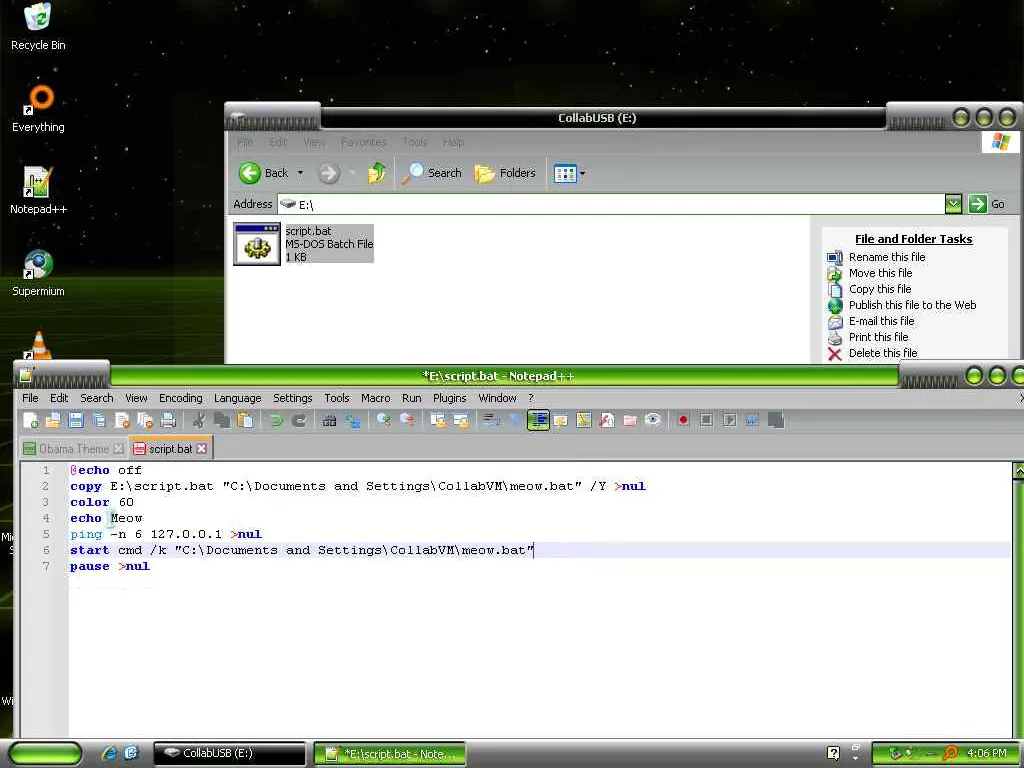Viewport: 1024px width, 768px height.
Task: Toggle synchronize horizontal scrolling
Action: coord(461,421)
